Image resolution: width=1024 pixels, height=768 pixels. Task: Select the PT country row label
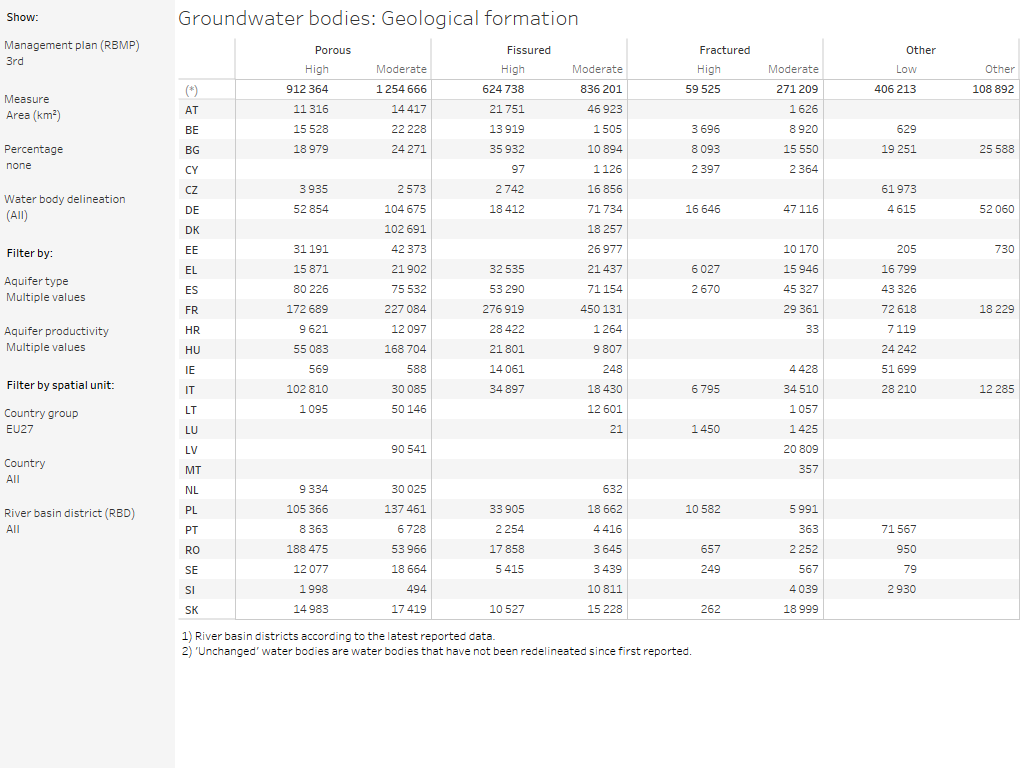tap(191, 530)
